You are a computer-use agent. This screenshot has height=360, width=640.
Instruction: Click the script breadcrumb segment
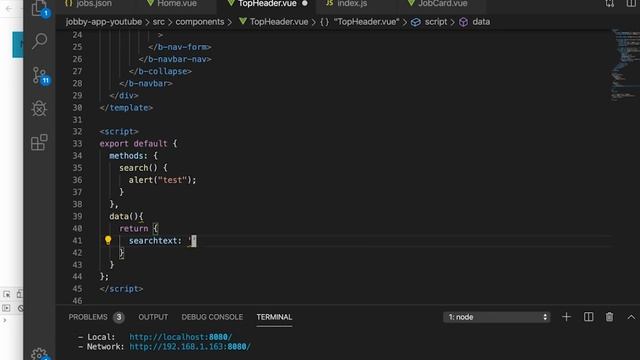[x=436, y=22]
